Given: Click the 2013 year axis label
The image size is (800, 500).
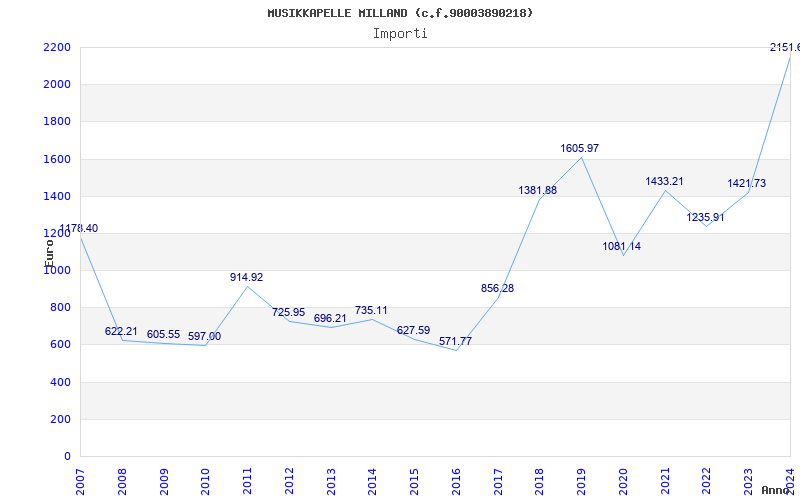Looking at the screenshot, I should pos(331,482).
